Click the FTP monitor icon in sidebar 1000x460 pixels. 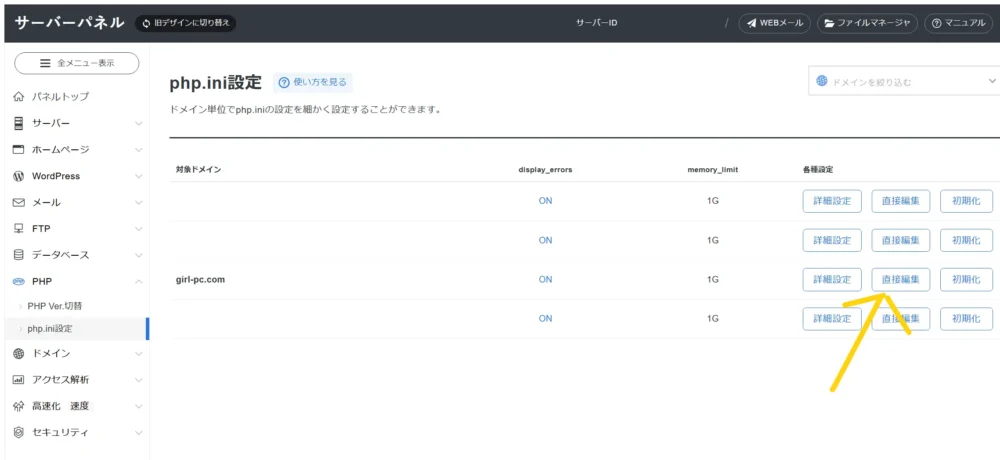(x=19, y=228)
